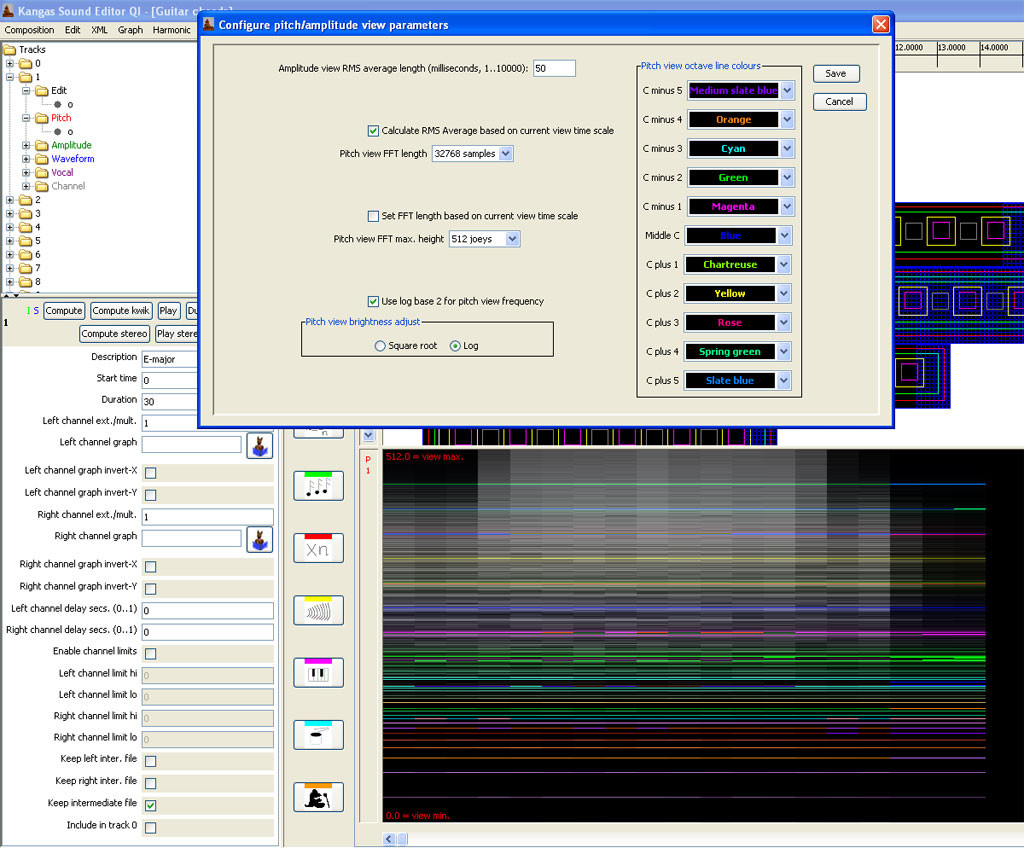
Task: Click the left scroll arrow under pitch view
Action: [x=389, y=839]
